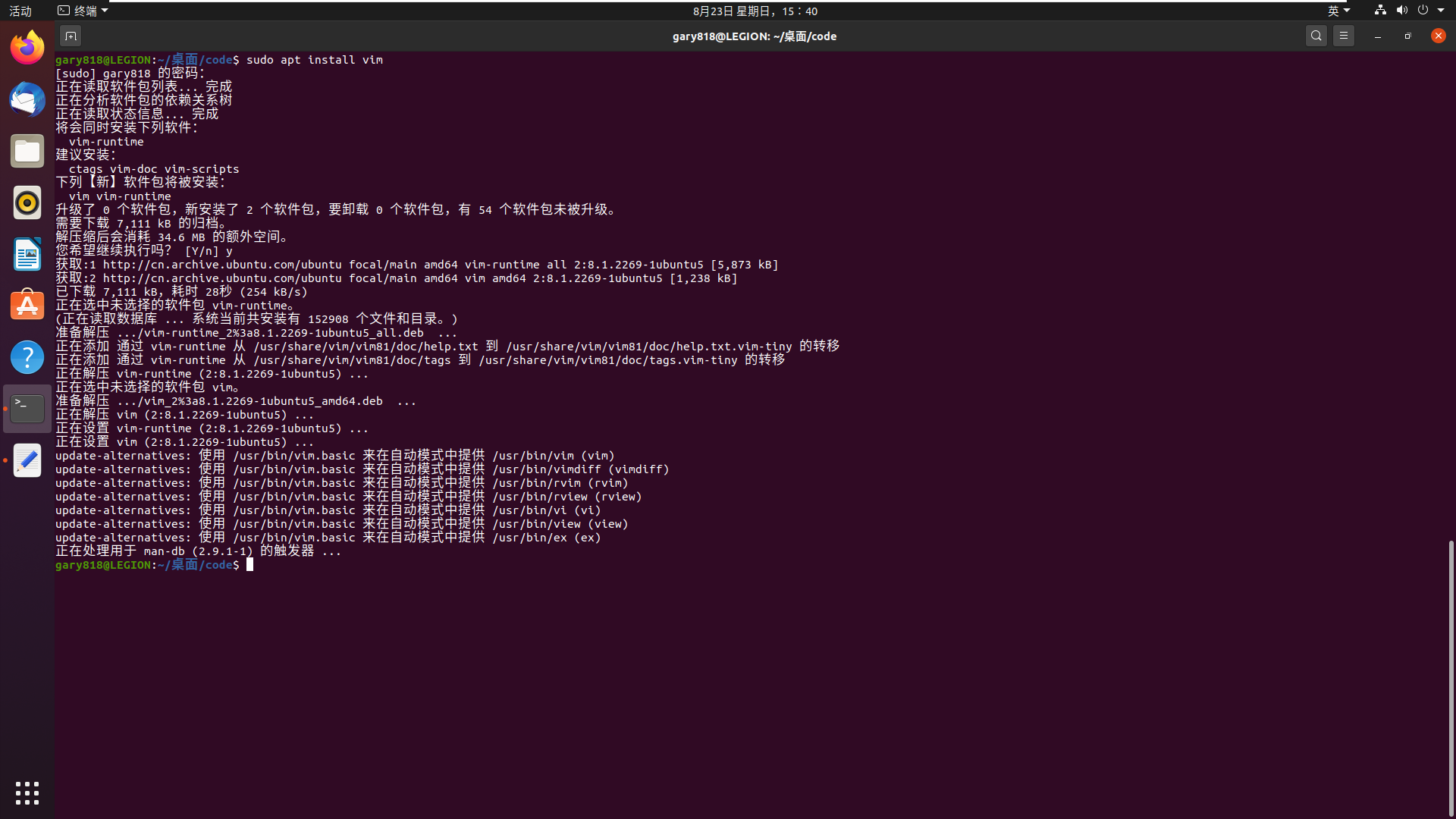
Task: Open the text editor dock icon
Action: (27, 460)
